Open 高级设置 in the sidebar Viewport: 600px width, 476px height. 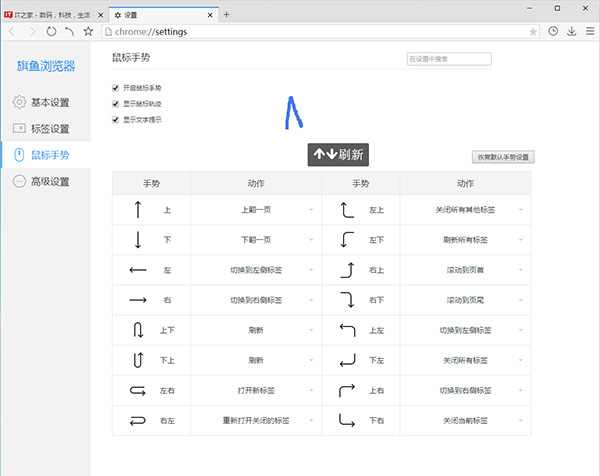[46, 181]
